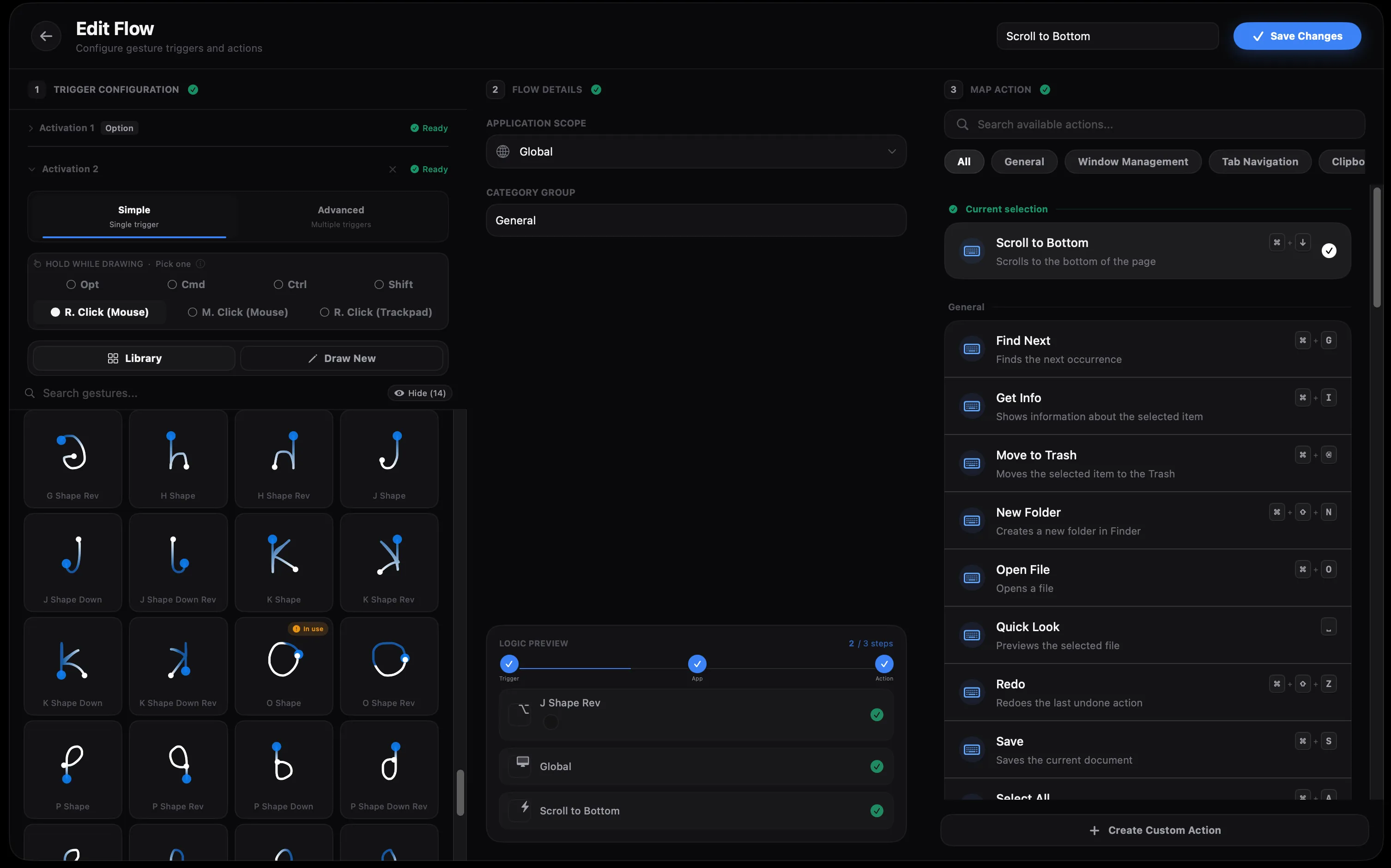Viewport: 1391px width, 868px height.
Task: Select the J Shape Down gesture
Action: tap(73, 563)
